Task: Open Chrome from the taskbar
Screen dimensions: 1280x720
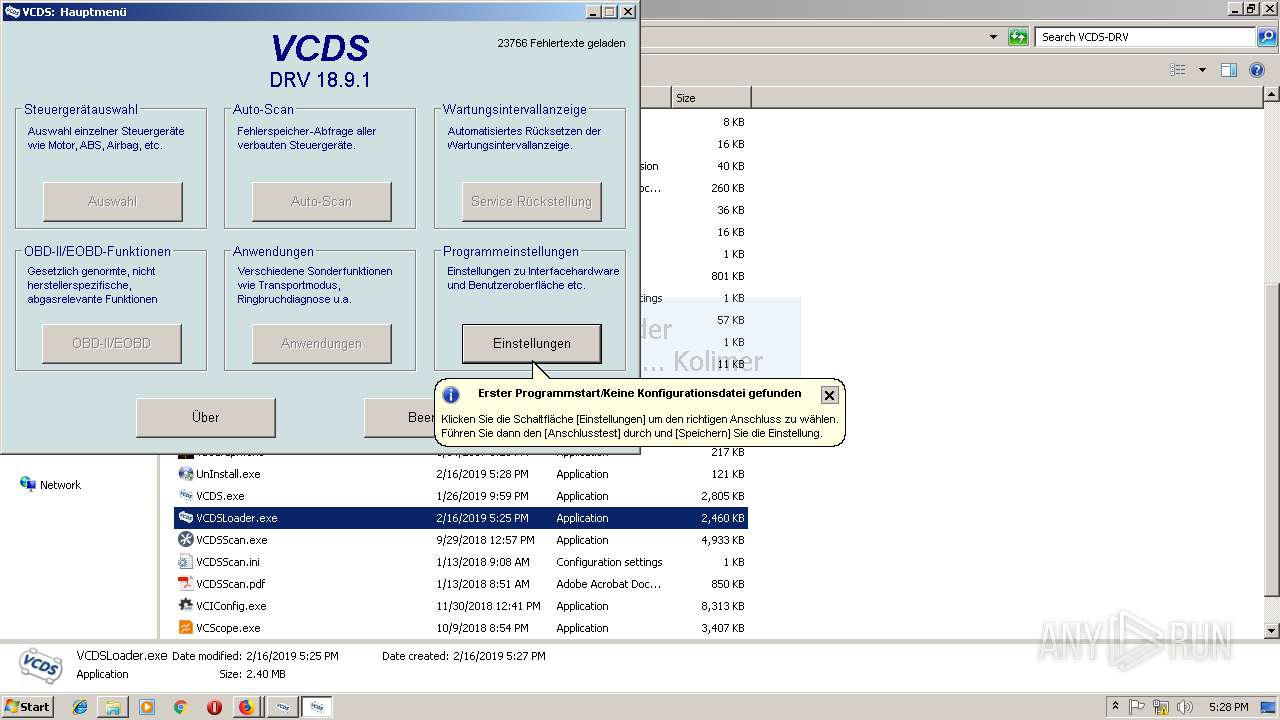Action: pyautogui.click(x=180, y=707)
